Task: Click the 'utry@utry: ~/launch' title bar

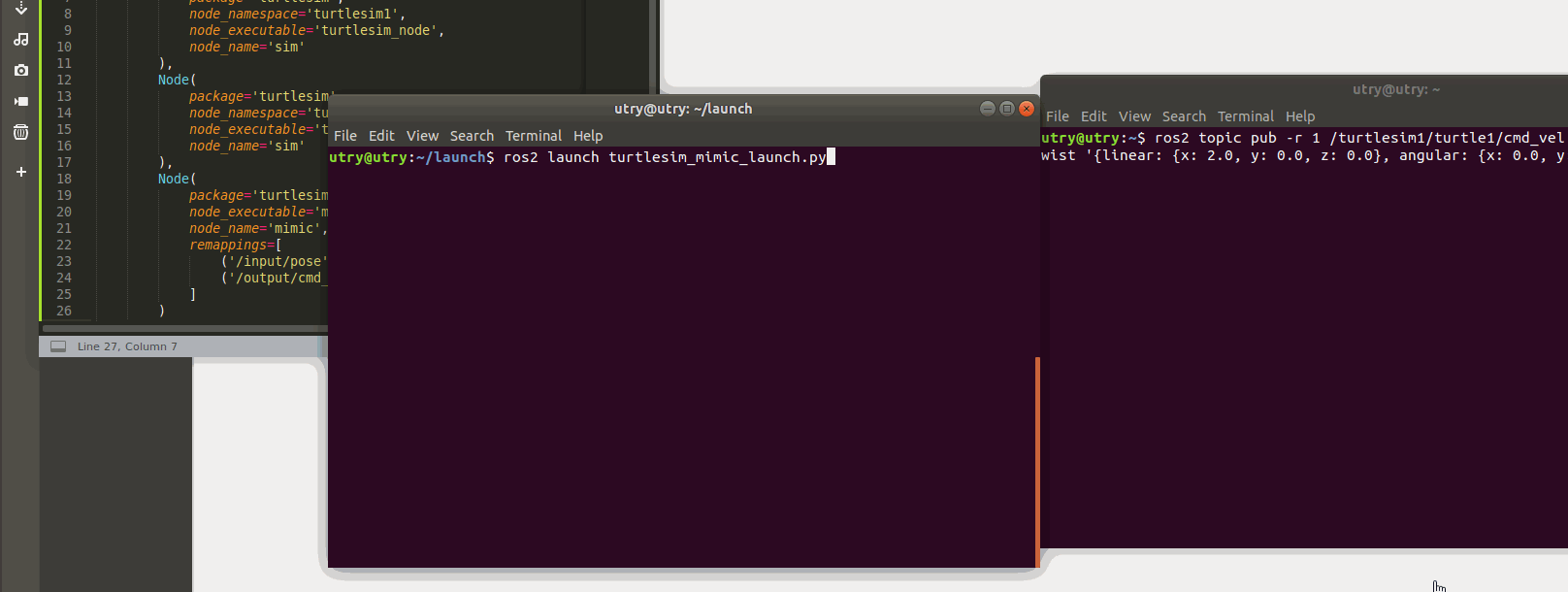Action: click(683, 109)
